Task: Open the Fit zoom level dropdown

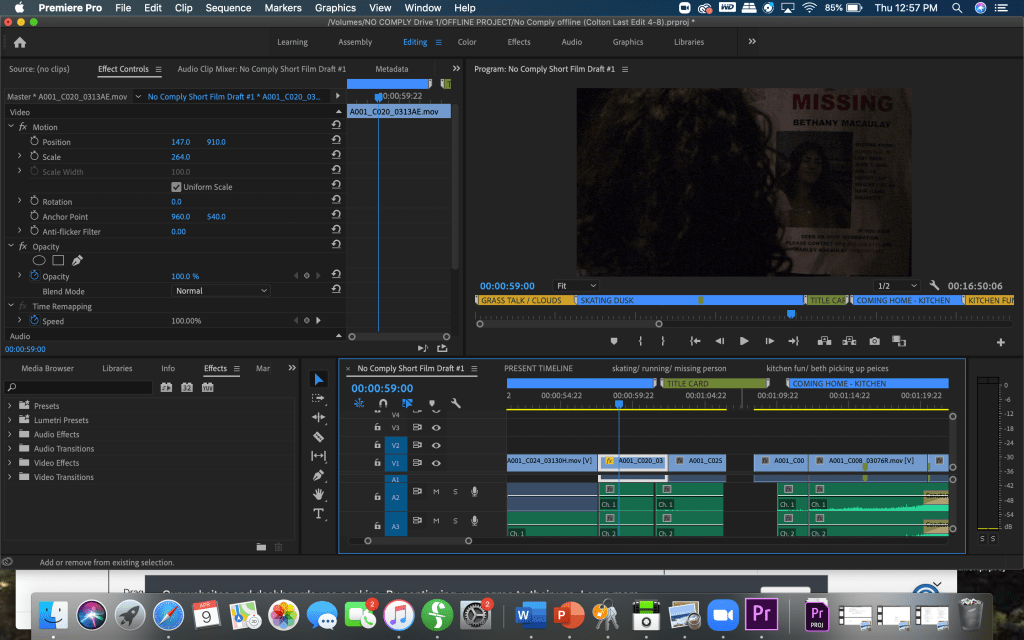Action: click(x=575, y=286)
